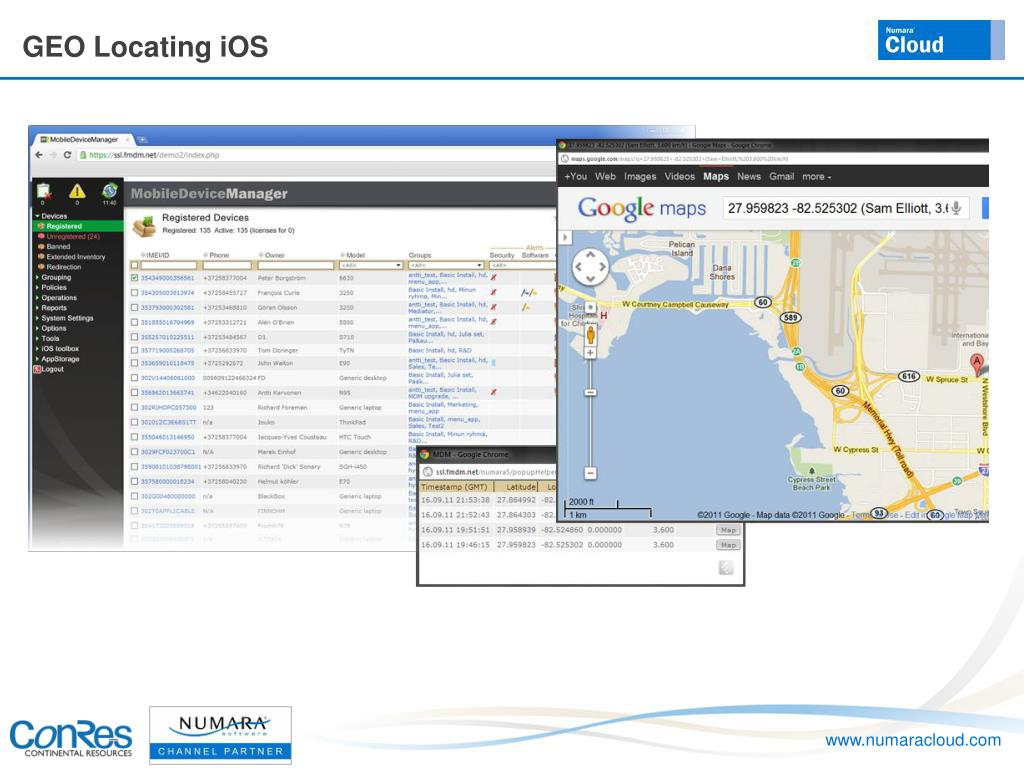Click the Google Maps search box

tap(846, 208)
